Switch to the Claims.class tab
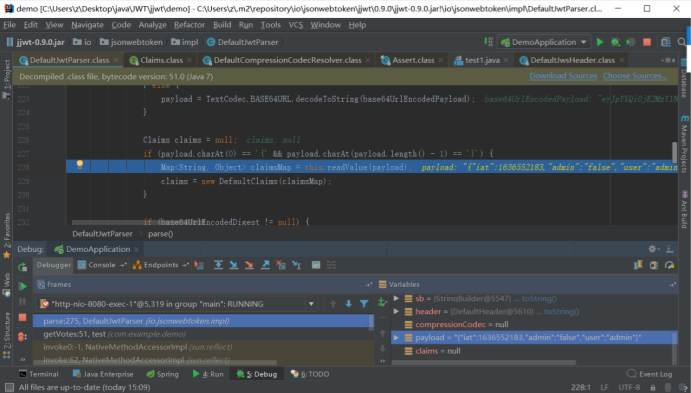The image size is (691, 393). coord(161,60)
